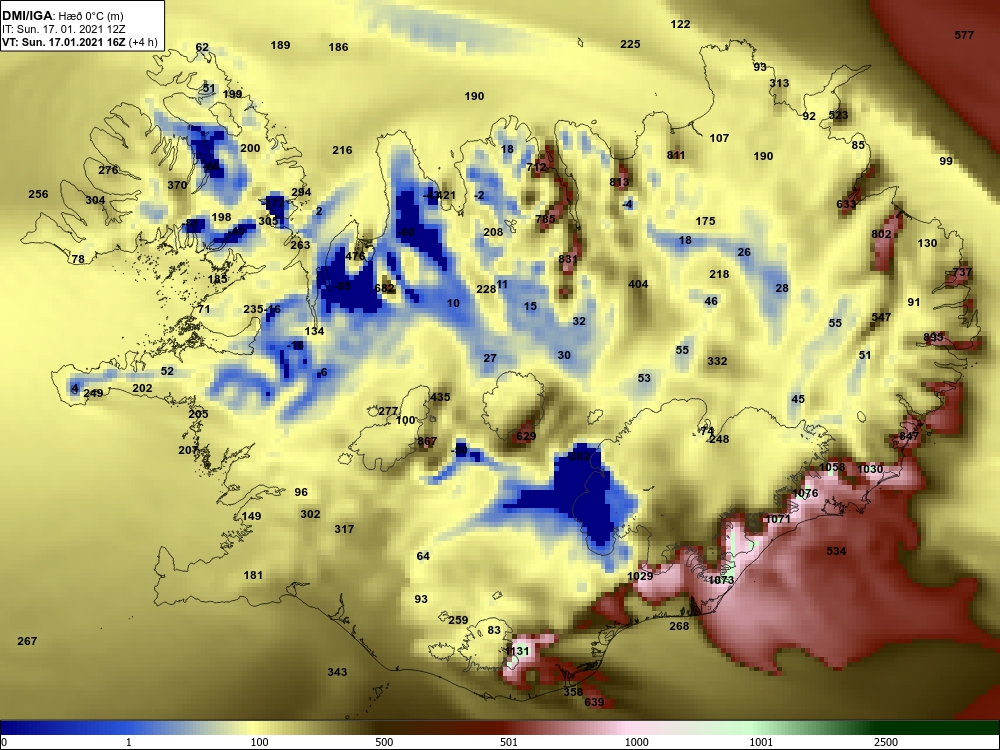
Task: Click the map value '256'
Action: coord(38,195)
